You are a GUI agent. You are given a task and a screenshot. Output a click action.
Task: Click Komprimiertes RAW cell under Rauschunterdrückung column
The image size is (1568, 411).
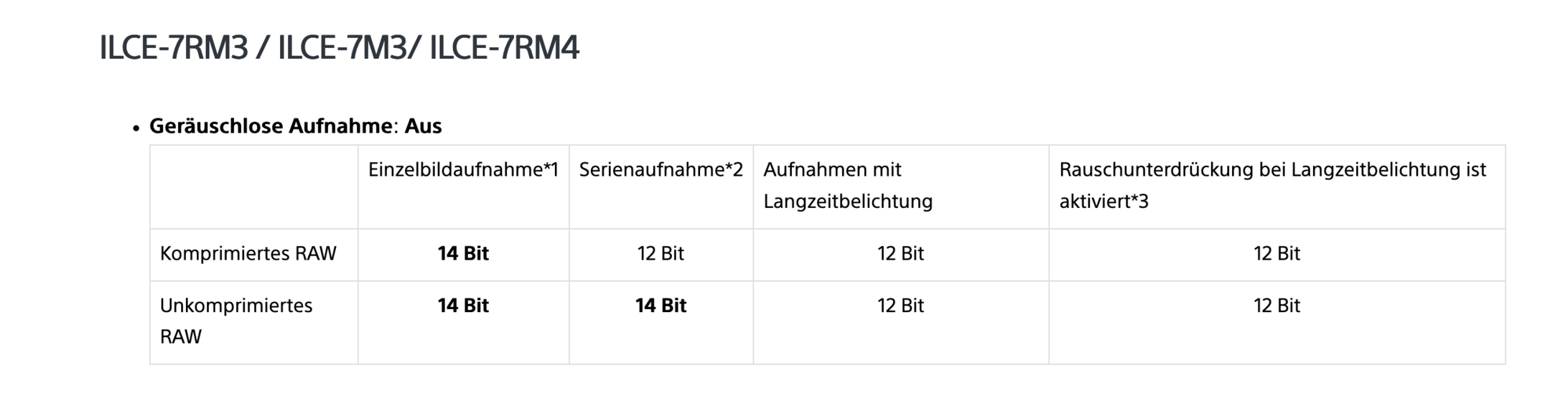pyautogui.click(x=1277, y=254)
